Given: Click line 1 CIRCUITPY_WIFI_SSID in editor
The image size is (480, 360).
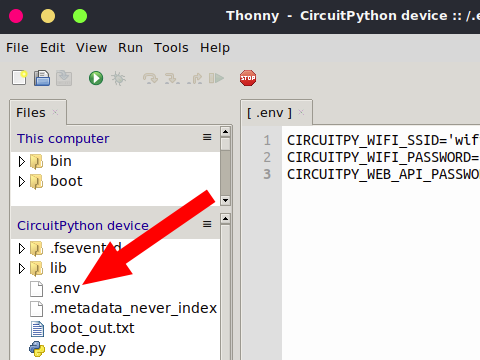Looking at the screenshot, I should click(383, 140).
